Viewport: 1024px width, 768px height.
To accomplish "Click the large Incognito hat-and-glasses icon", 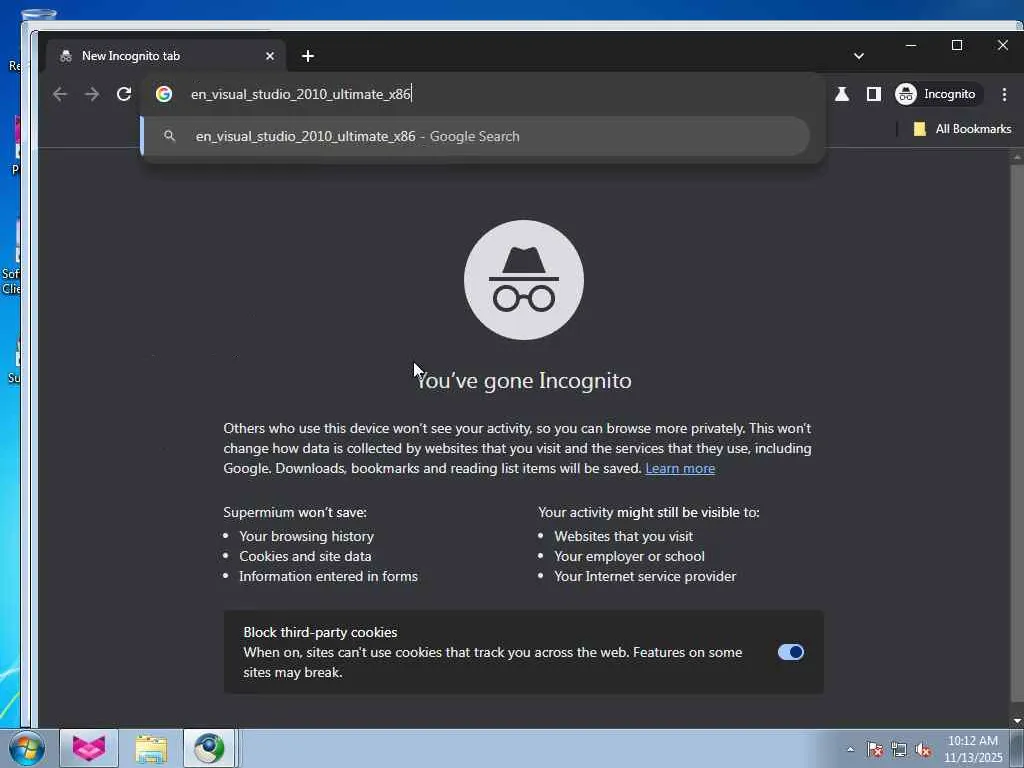I will [x=524, y=280].
